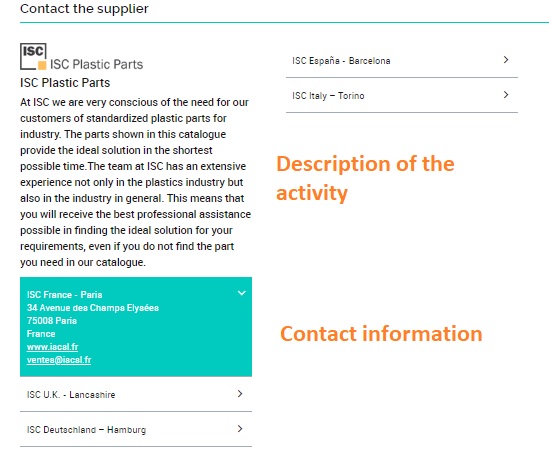This screenshot has width=549, height=453.
Task: Click the orange Contact information annotation
Action: (x=381, y=334)
